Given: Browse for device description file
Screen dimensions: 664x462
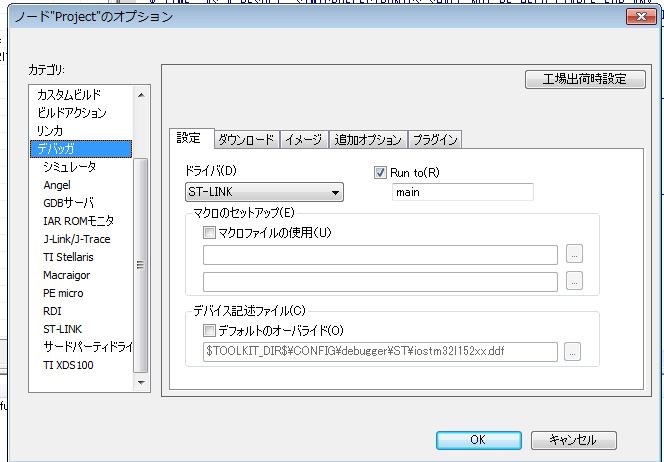Looking at the screenshot, I should pyautogui.click(x=572, y=352).
